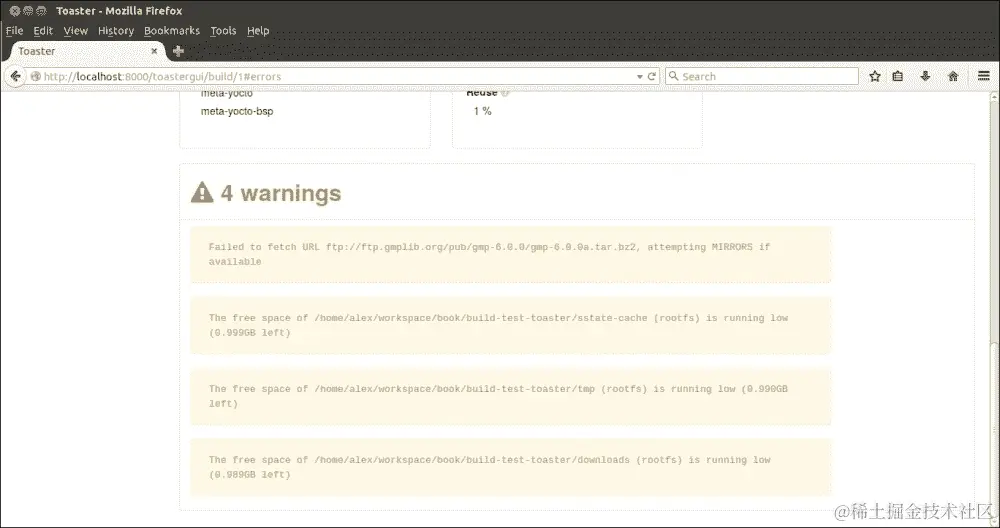Image resolution: width=1000 pixels, height=528 pixels.
Task: Open the History menu
Action: 115,31
